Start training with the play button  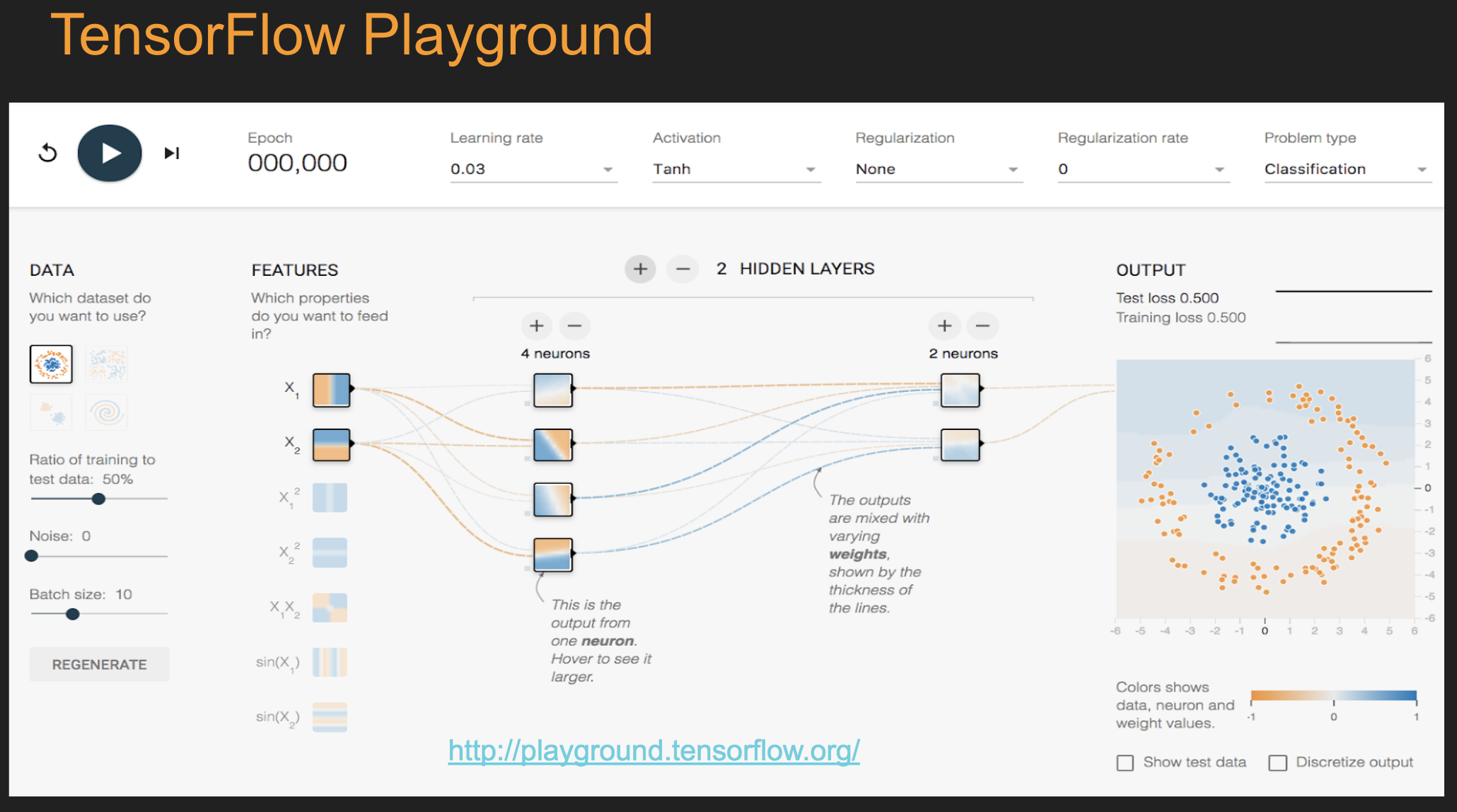coord(110,153)
